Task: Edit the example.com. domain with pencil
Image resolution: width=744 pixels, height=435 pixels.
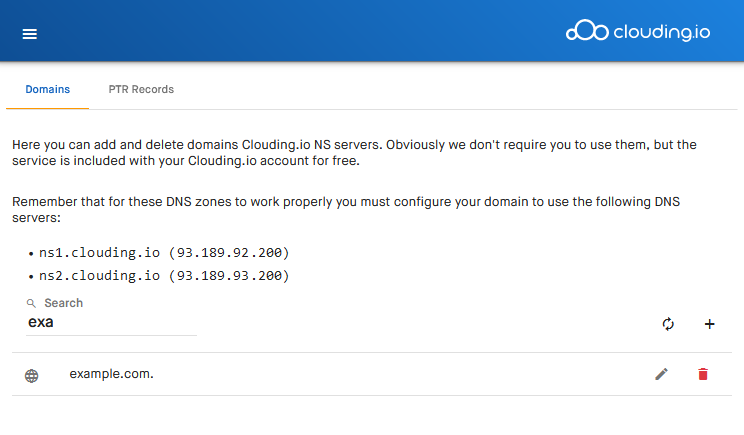Action: pyautogui.click(x=661, y=374)
